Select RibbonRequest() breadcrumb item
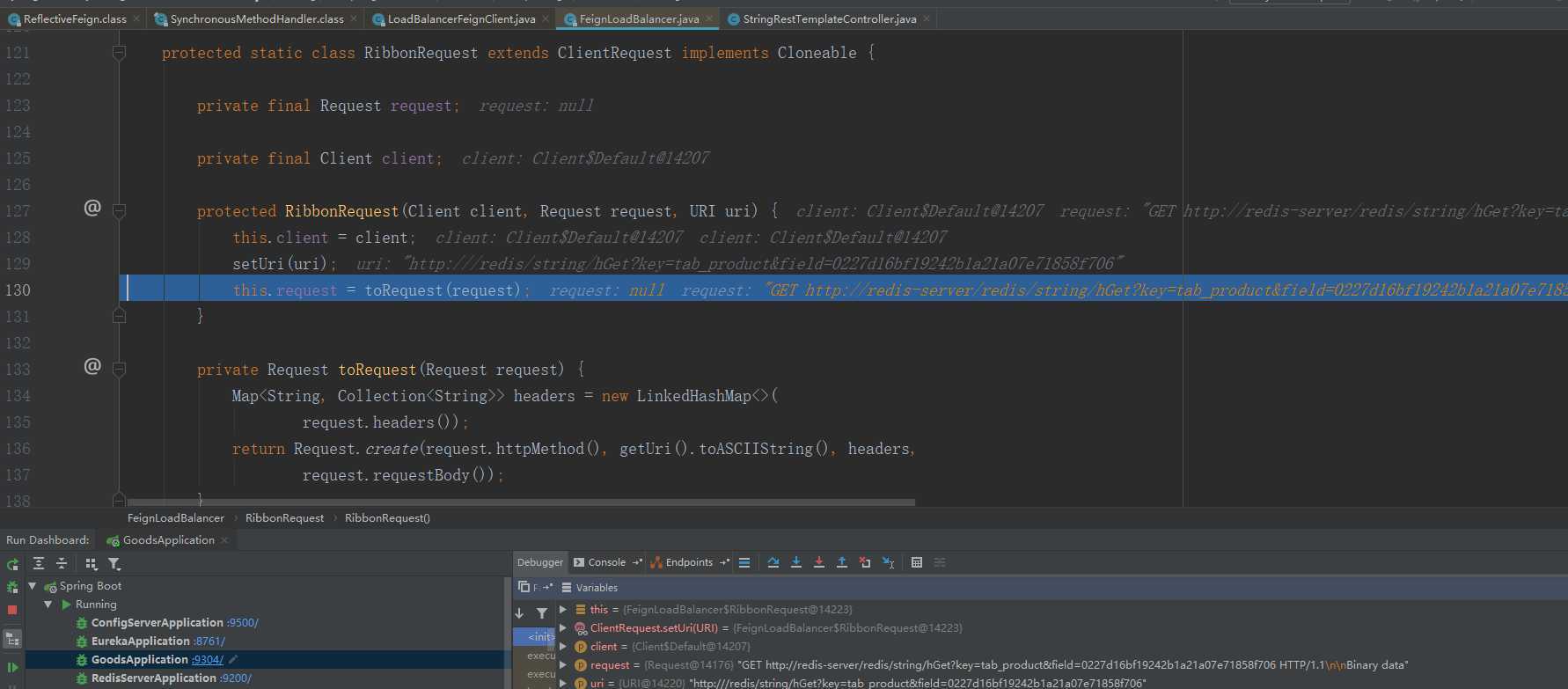The height and width of the screenshot is (689, 1568). [x=387, y=518]
